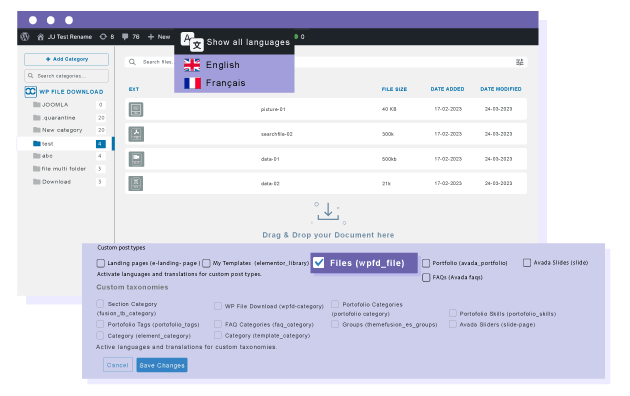
Task: Select the test category folder
Action: pos(43,143)
